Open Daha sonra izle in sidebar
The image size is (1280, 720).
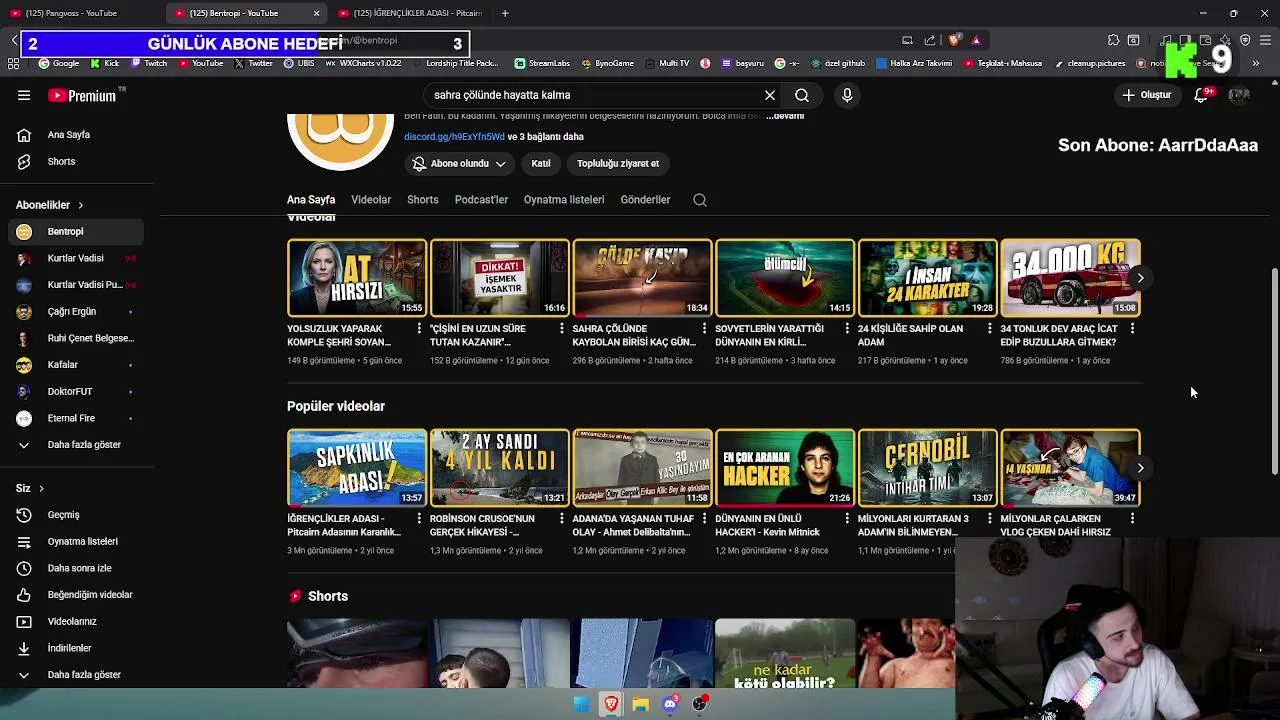click(x=78, y=568)
